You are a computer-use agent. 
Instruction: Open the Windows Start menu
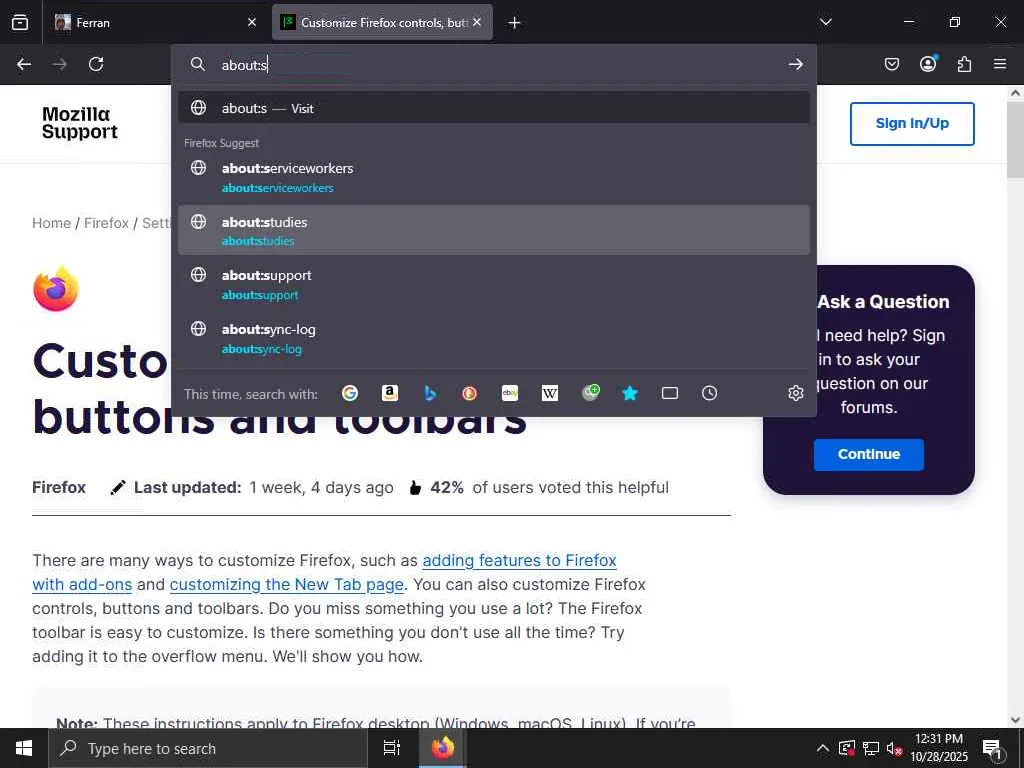point(24,748)
